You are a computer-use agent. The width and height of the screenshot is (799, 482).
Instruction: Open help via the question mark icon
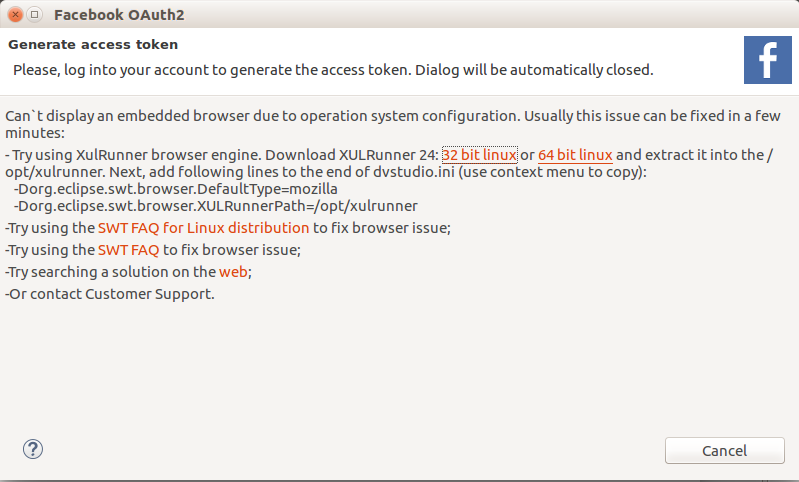tap(33, 449)
